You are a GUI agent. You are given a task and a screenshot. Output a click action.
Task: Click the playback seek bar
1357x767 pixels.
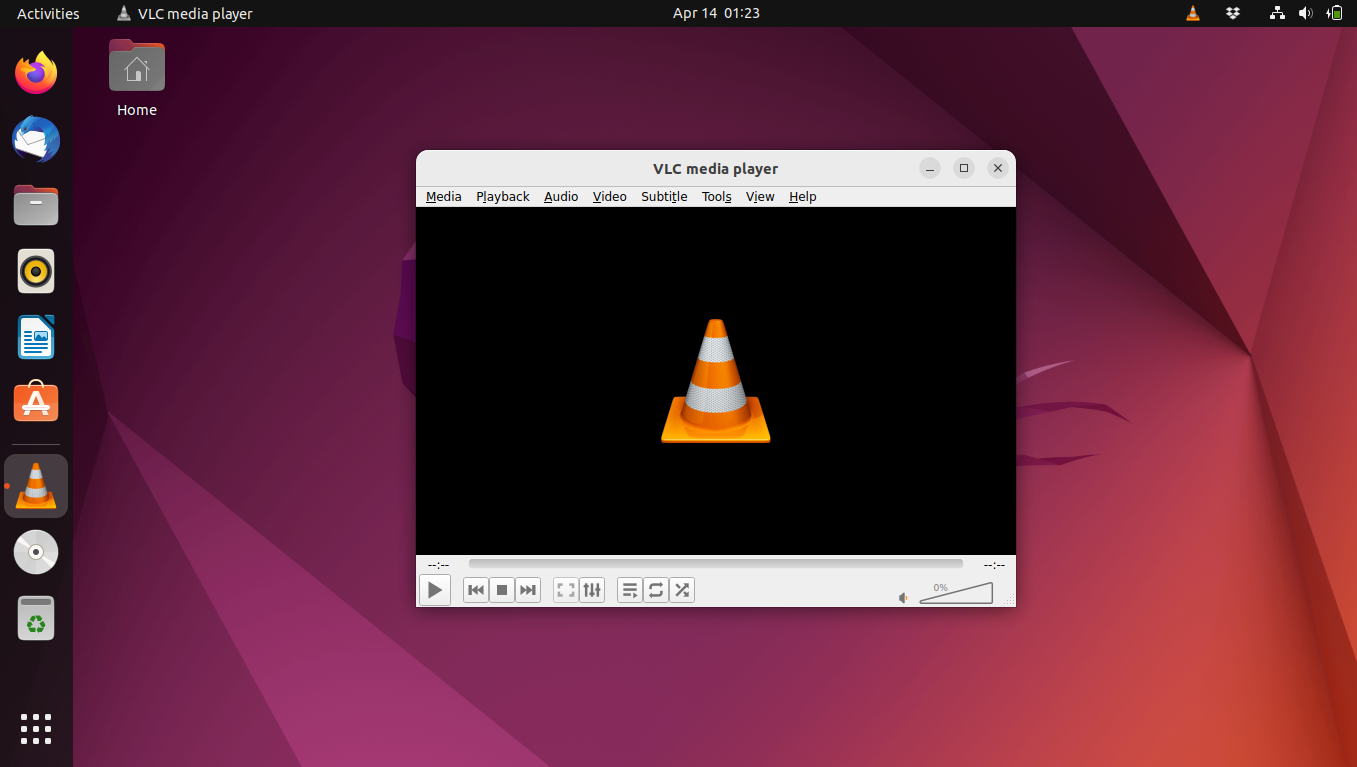pyautogui.click(x=716, y=565)
